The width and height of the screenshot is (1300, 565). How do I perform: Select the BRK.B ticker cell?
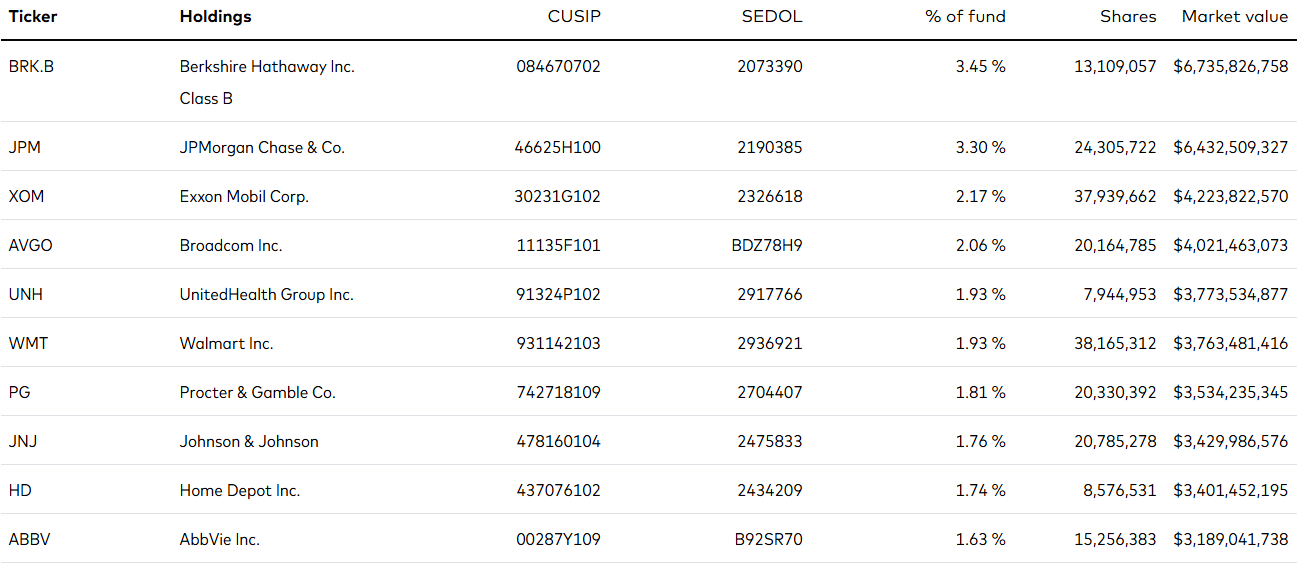31,67
